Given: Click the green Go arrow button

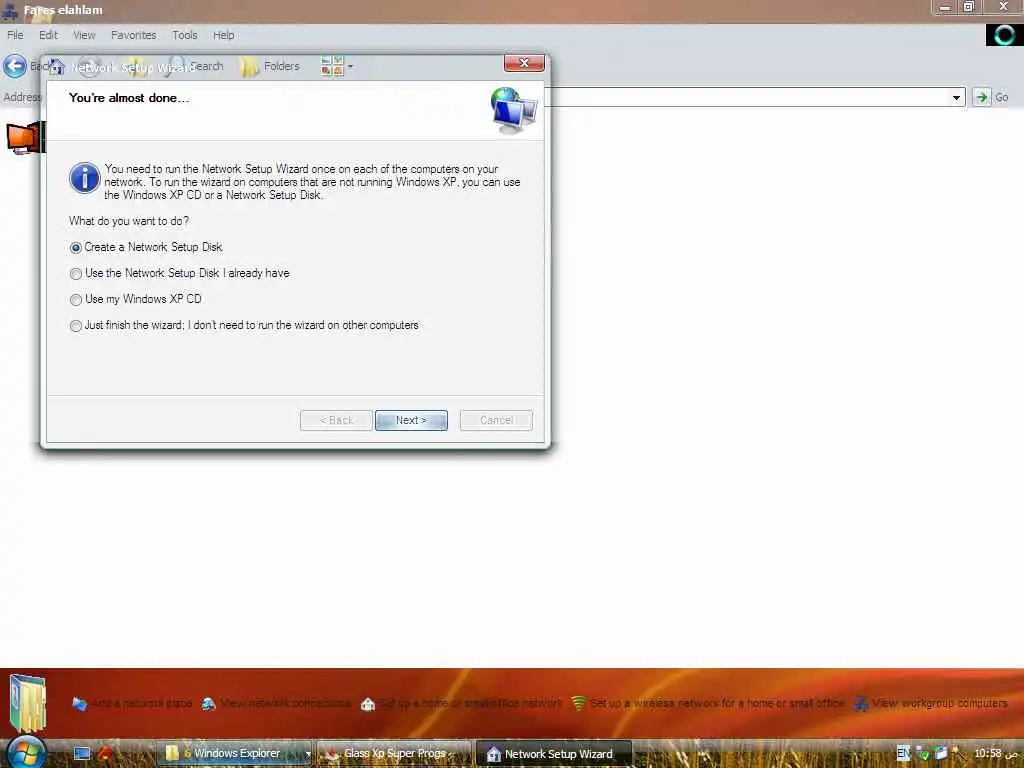Looking at the screenshot, I should [x=982, y=97].
